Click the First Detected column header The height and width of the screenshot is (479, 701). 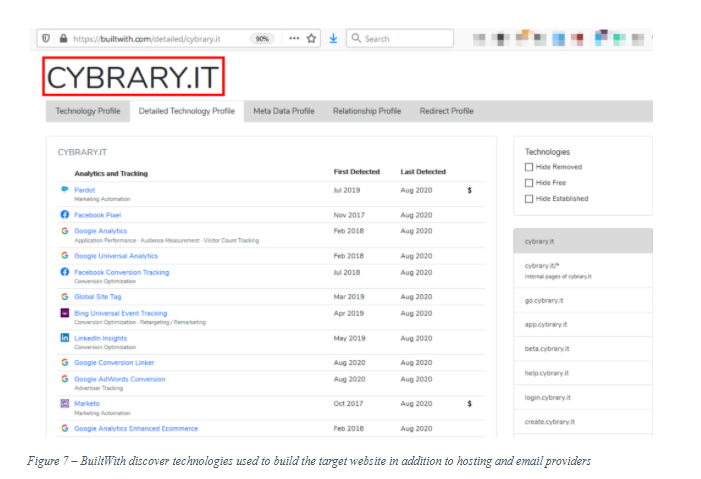tap(356, 171)
